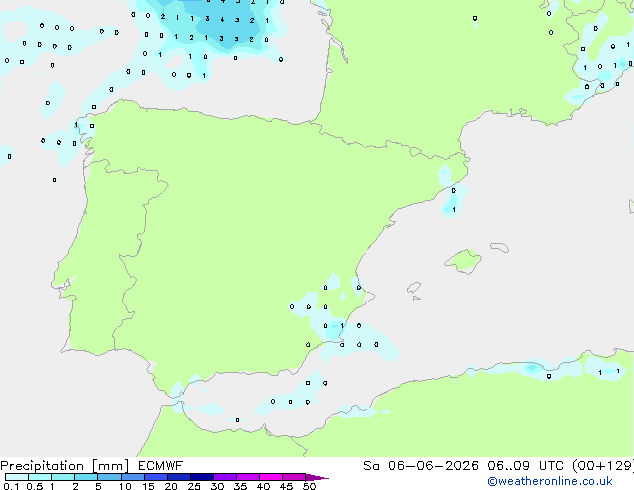Click the 40–45 mm magenta legend swatch
Image resolution: width=634 pixels, height=490 pixels.
pos(271,477)
